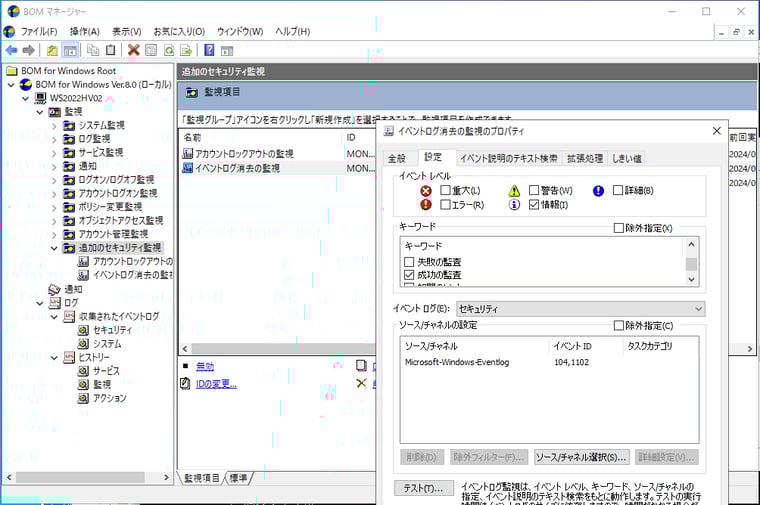
Task: Toggle the エラー(R) checkbox
Action: tap(445, 205)
